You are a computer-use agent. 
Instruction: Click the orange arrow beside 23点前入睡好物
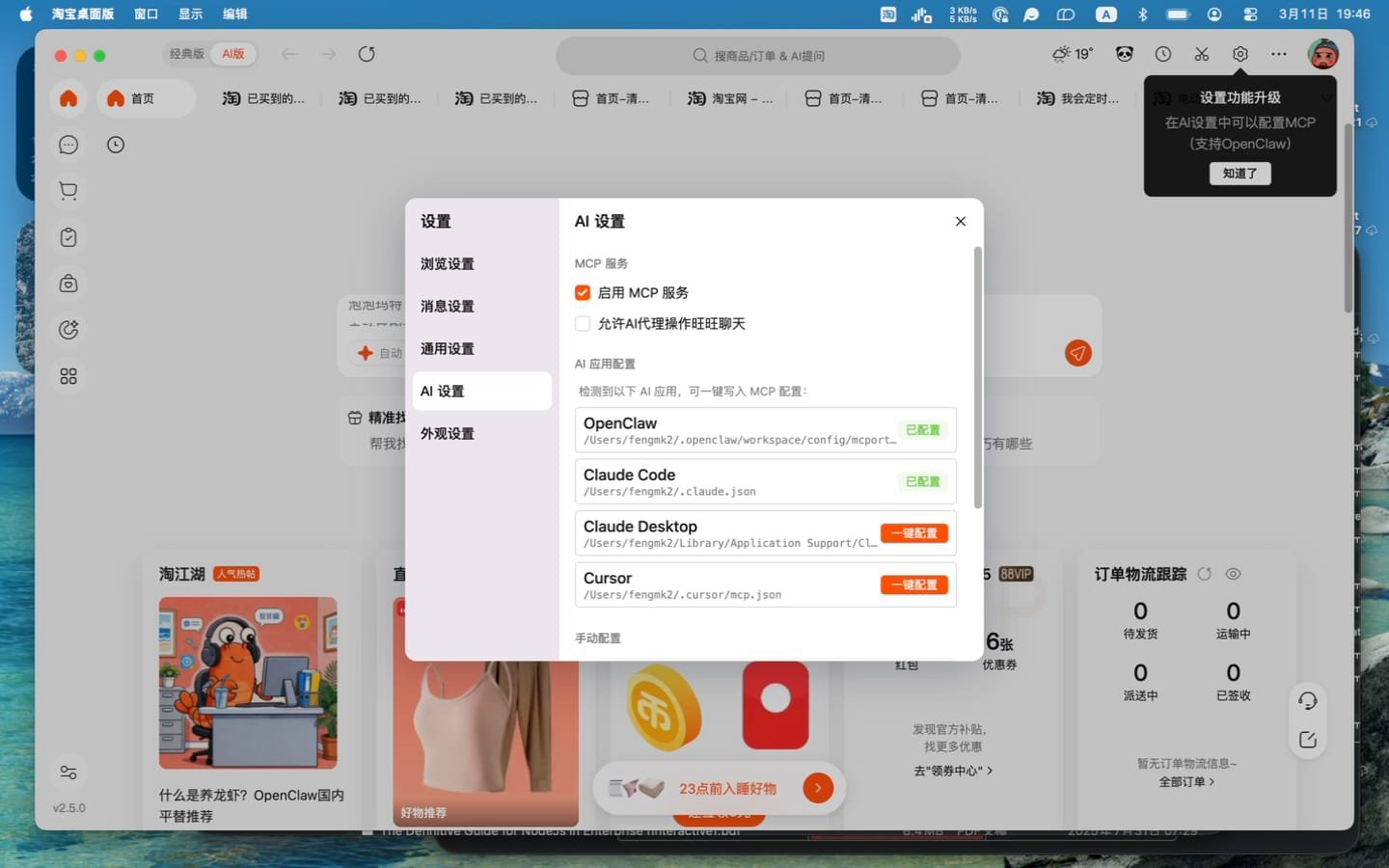click(818, 788)
